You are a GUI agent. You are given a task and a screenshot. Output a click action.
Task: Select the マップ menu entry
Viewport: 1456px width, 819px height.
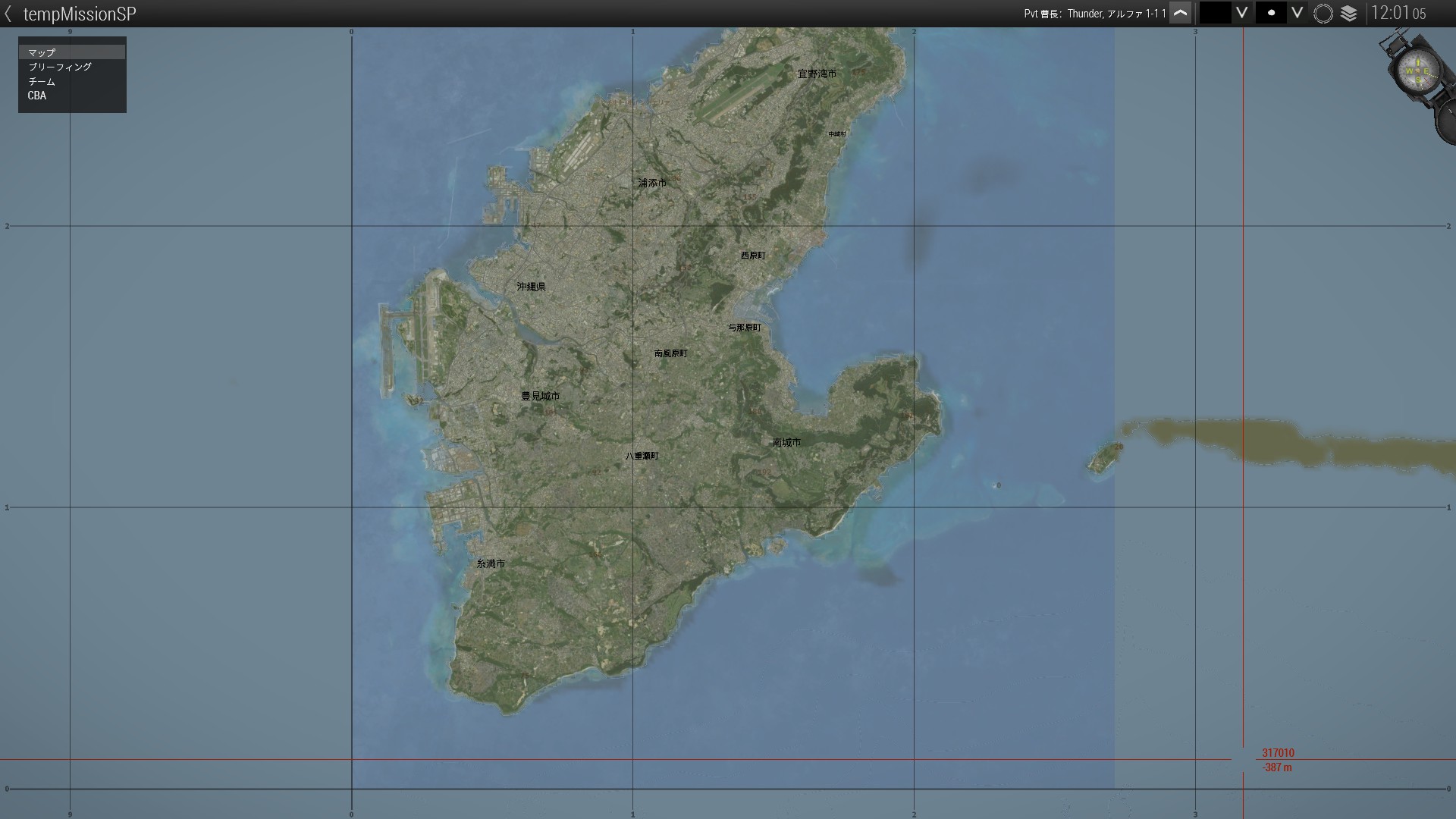pyautogui.click(x=72, y=52)
